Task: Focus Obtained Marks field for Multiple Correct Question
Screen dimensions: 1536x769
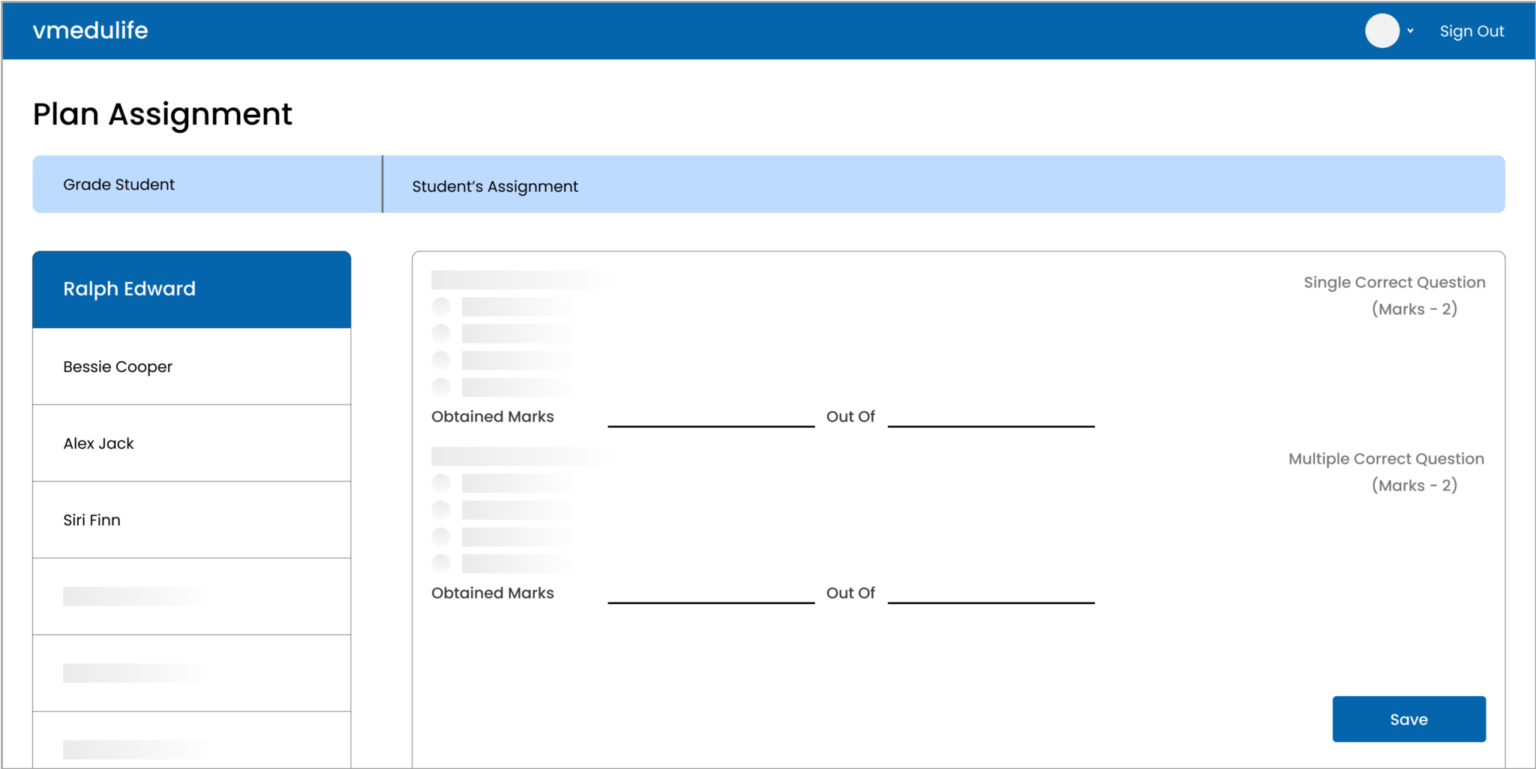Action: [x=711, y=592]
